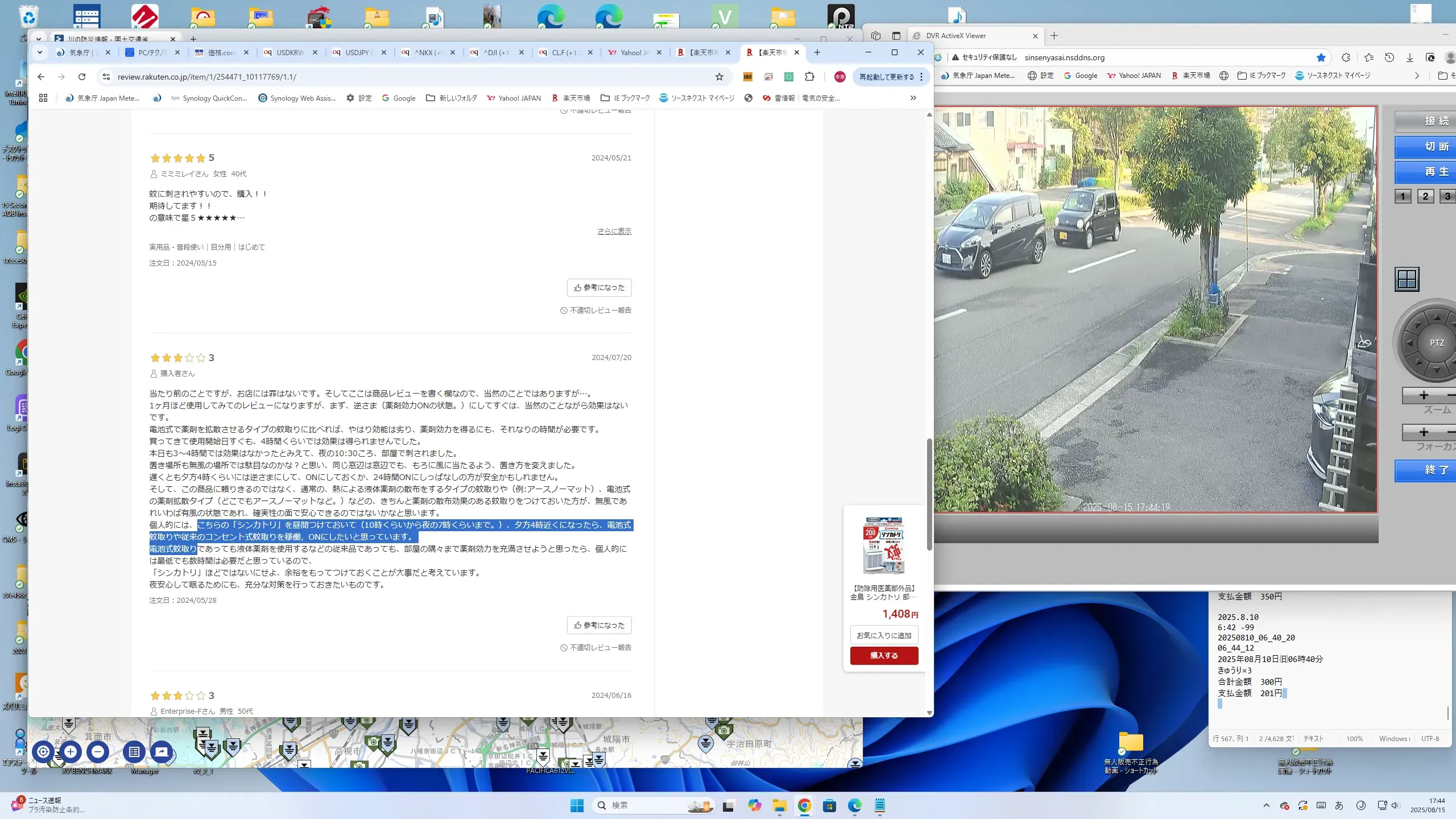1456x819 pixels.
Task: Click the Edge downloads arrow icon
Action: pyautogui.click(x=1409, y=57)
